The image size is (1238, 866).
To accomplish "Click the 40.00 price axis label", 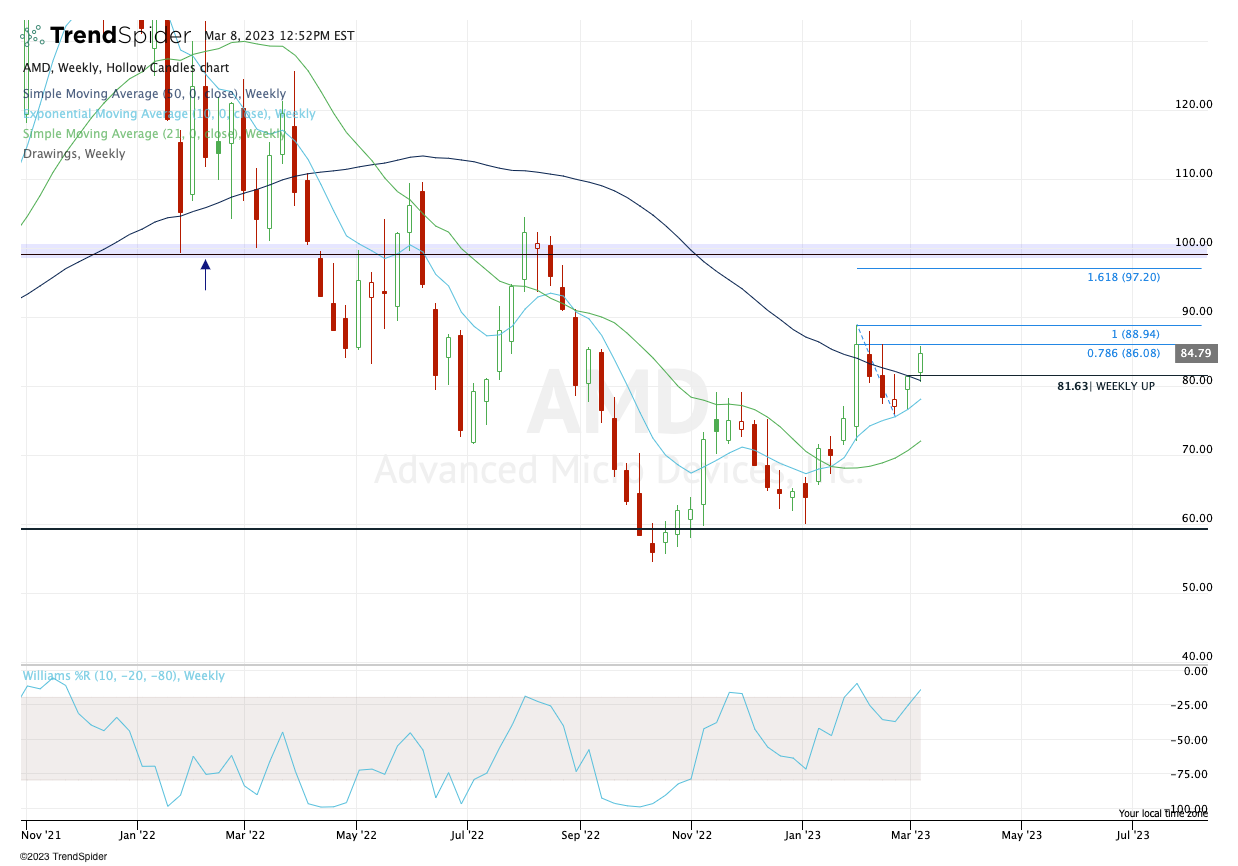I will click(x=1197, y=656).
